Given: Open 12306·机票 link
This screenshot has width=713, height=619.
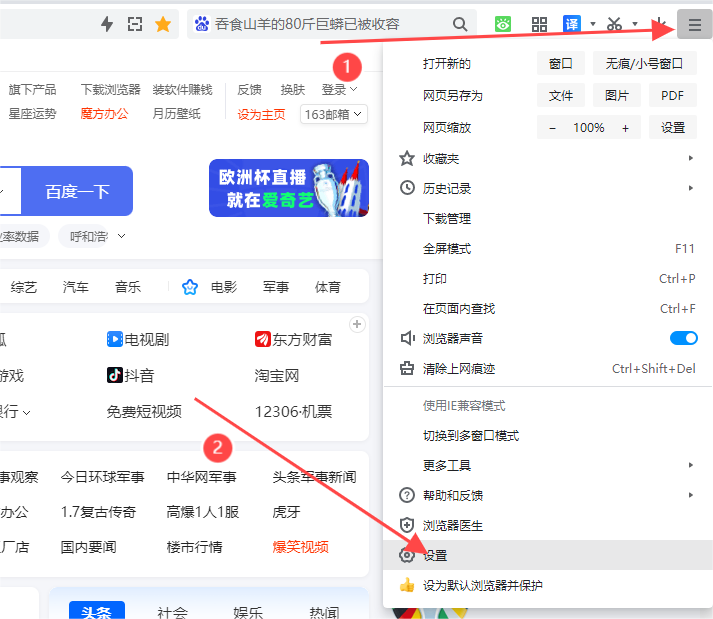Looking at the screenshot, I should point(293,412).
